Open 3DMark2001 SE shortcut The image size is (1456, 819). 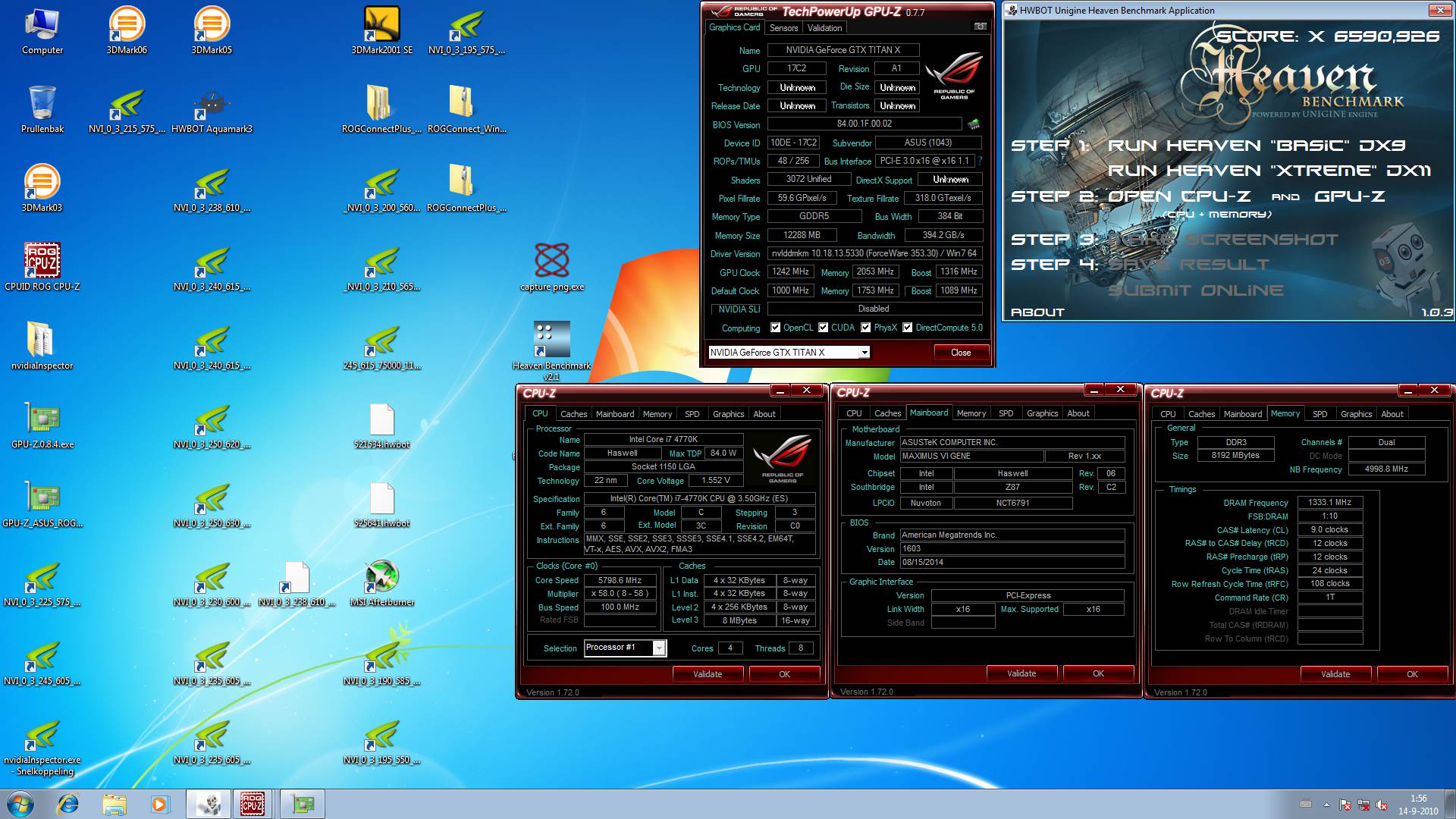pos(381,30)
